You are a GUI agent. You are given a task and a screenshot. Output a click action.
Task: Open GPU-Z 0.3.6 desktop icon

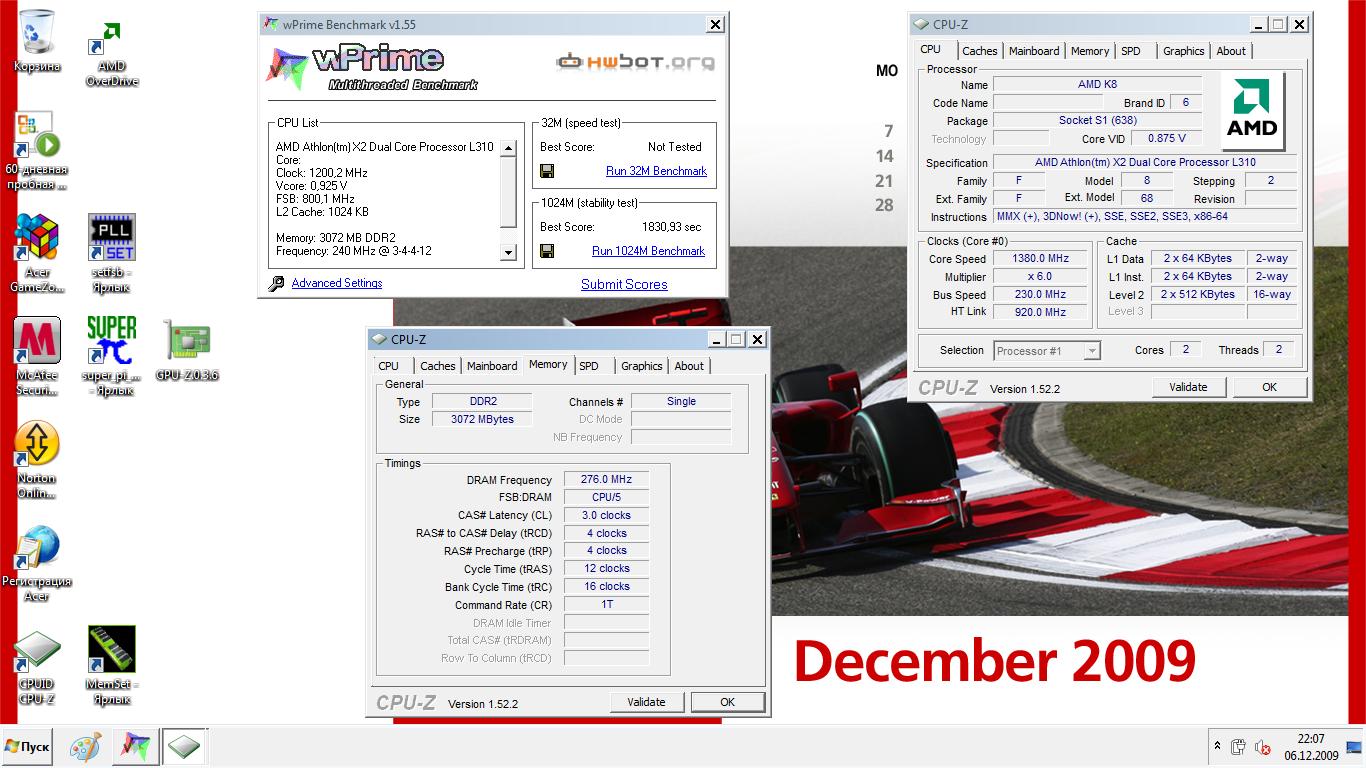pos(187,350)
